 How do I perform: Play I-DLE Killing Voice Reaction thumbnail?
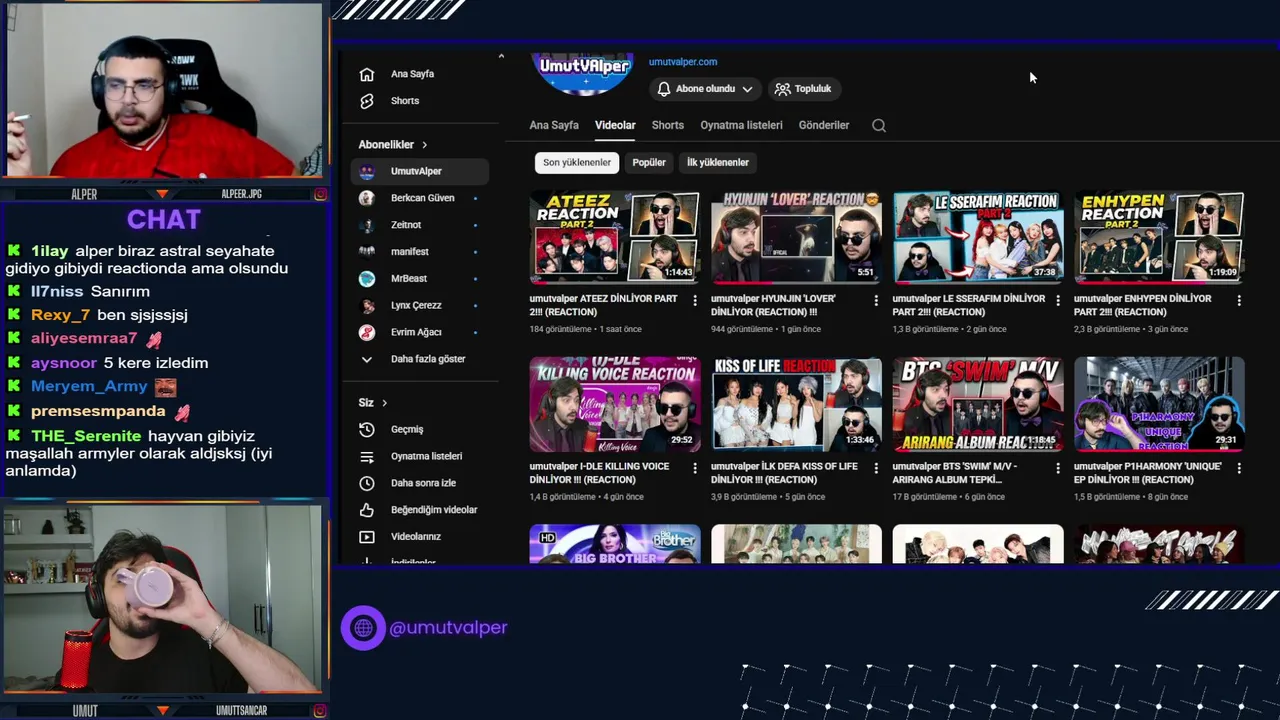pos(615,404)
